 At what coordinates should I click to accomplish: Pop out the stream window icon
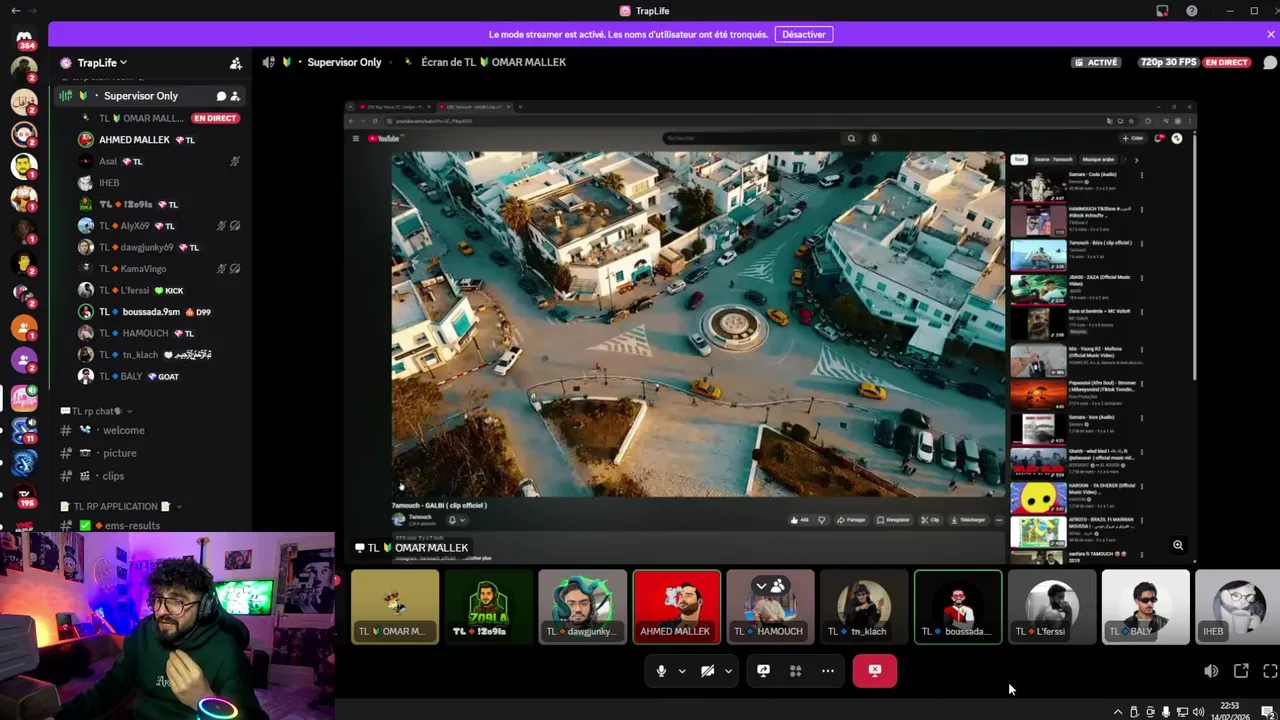click(1241, 671)
